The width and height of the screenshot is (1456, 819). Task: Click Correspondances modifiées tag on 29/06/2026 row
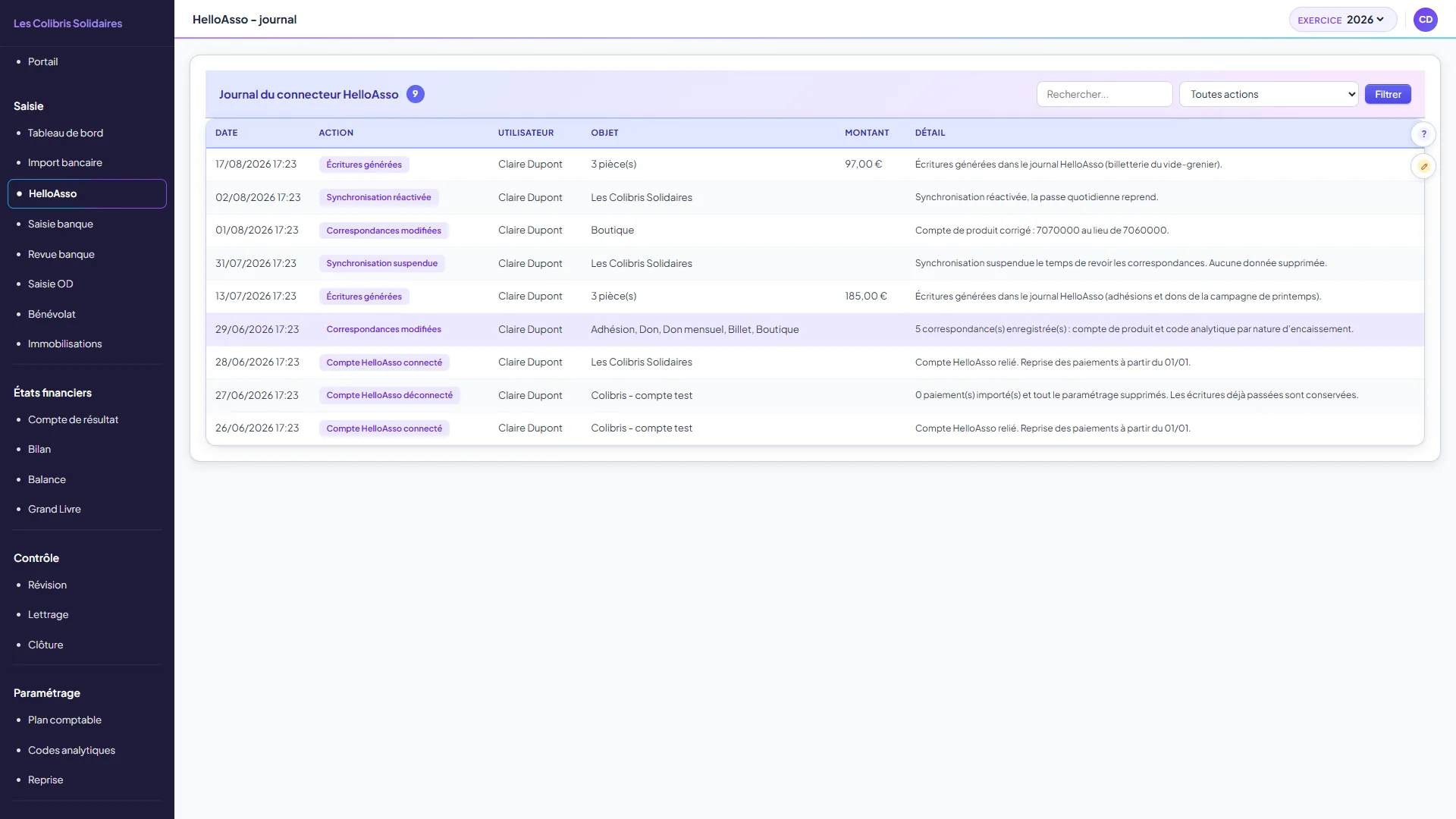pos(384,329)
